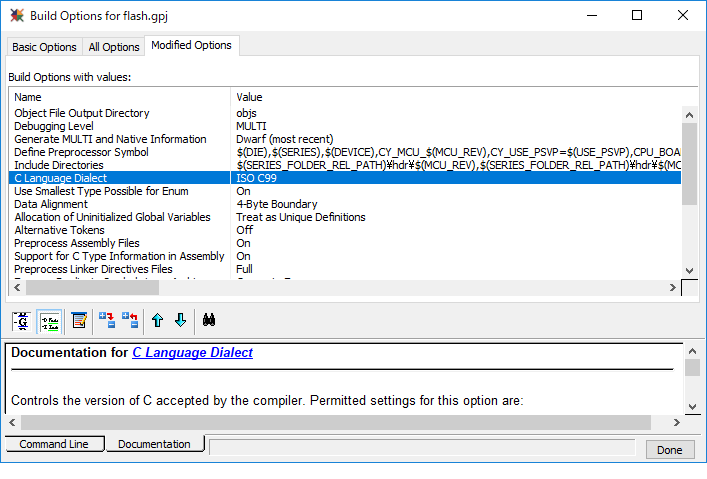The height and width of the screenshot is (479, 707).
Task: Switch to the Basic Options tab
Action: click(x=44, y=47)
